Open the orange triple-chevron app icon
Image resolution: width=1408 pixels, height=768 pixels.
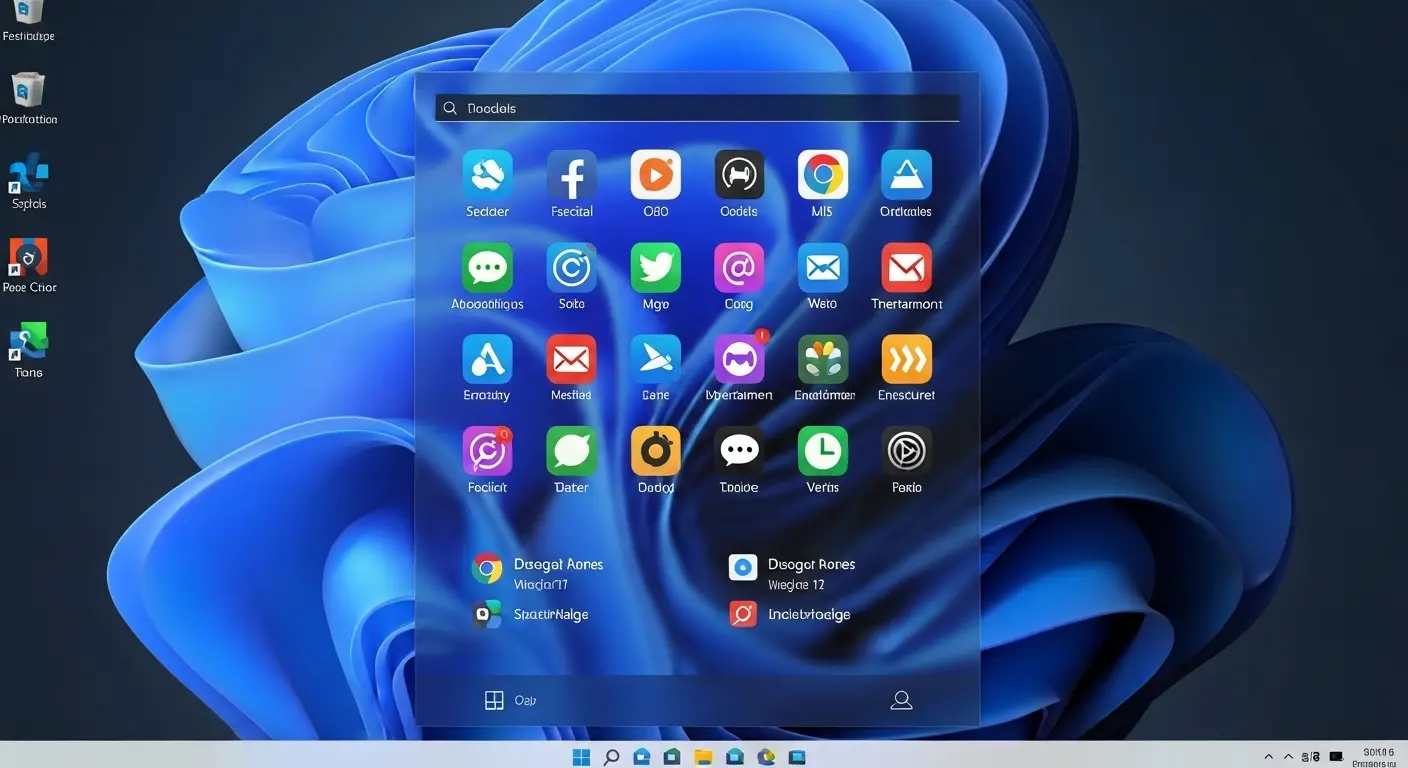(x=906, y=359)
